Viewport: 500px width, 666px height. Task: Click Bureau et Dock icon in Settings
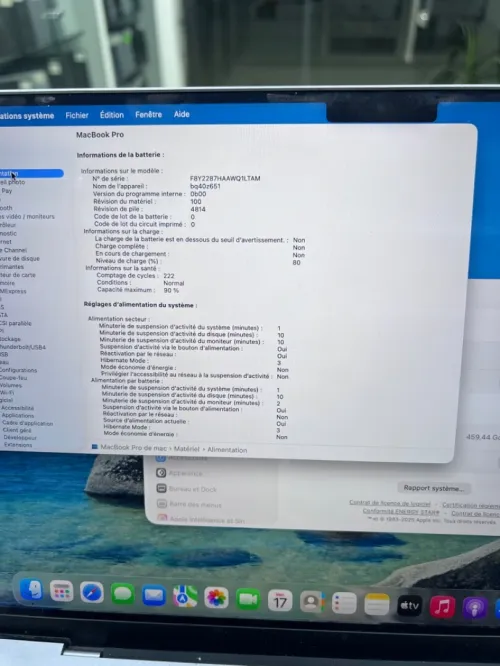[161, 488]
